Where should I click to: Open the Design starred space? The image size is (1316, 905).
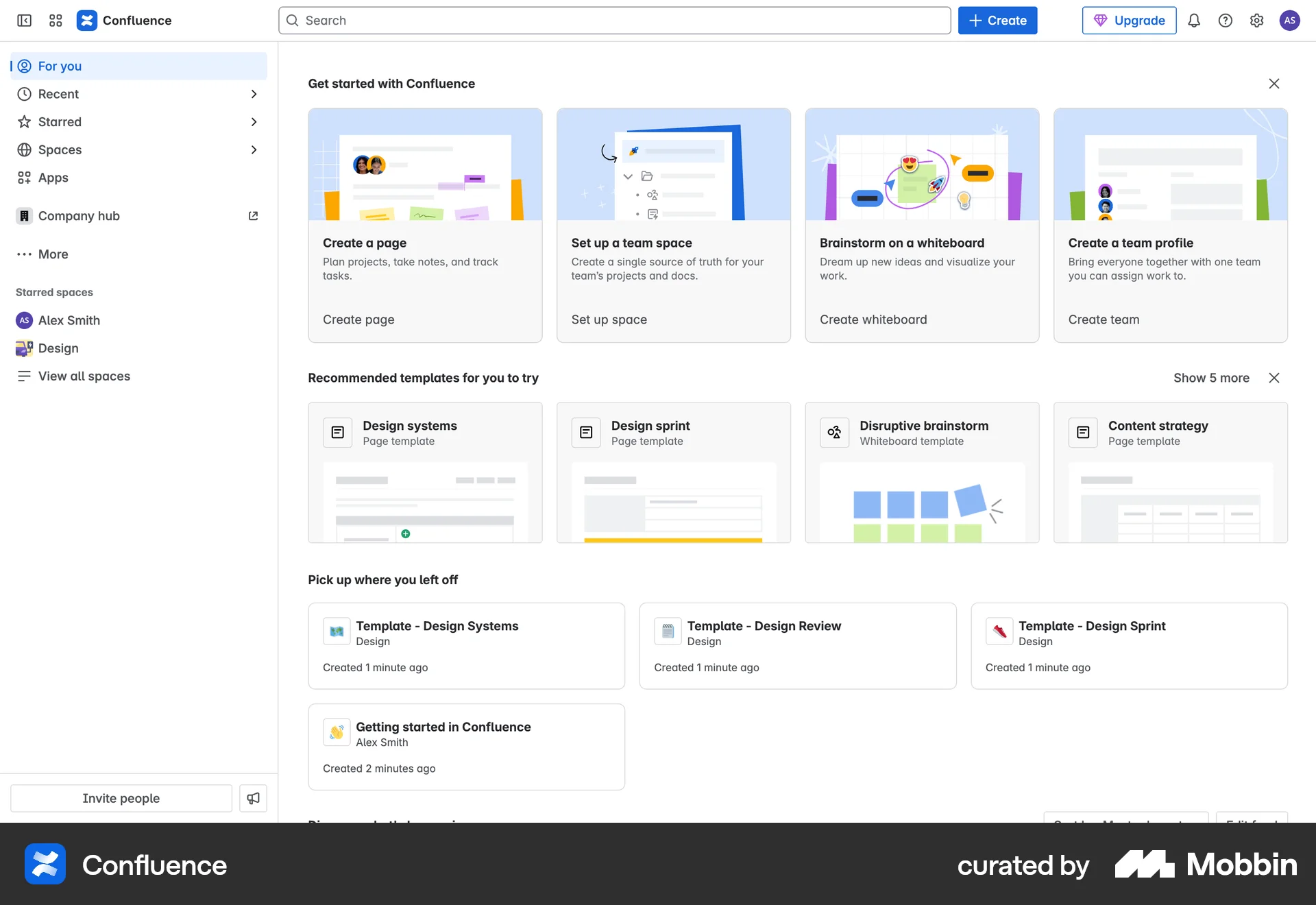coord(138,348)
